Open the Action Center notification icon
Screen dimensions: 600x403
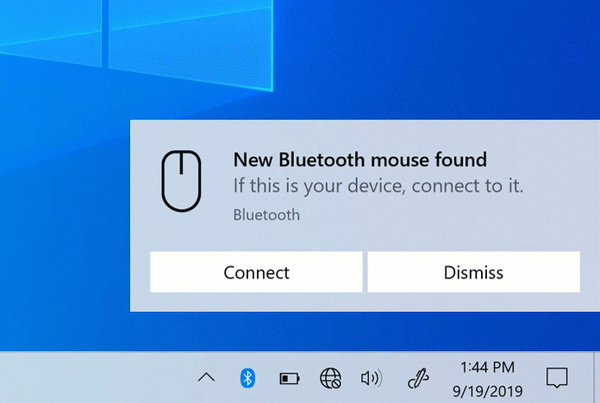coord(557,378)
